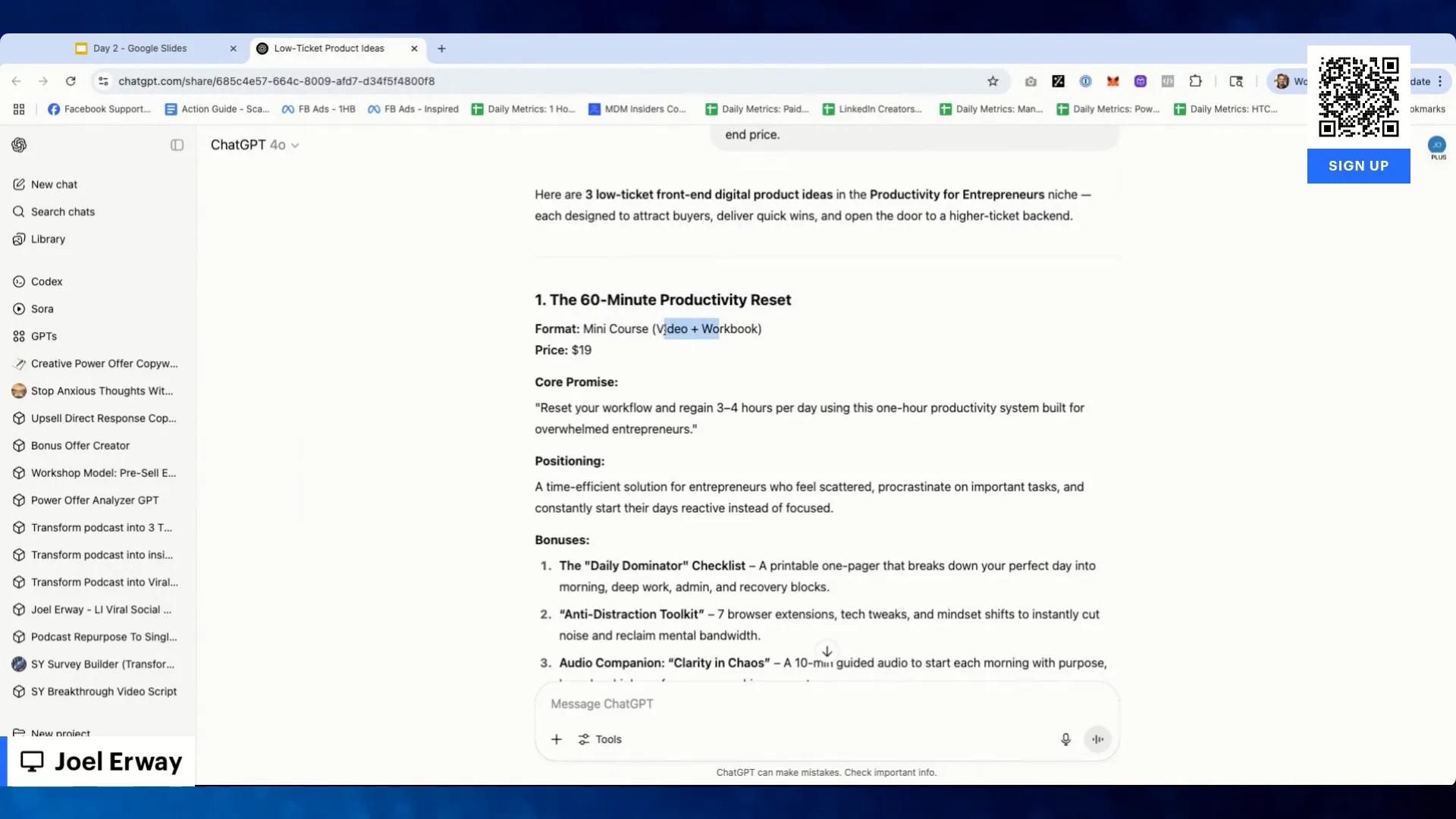Click the site info icon in address bar
1456x819 pixels.
(103, 81)
